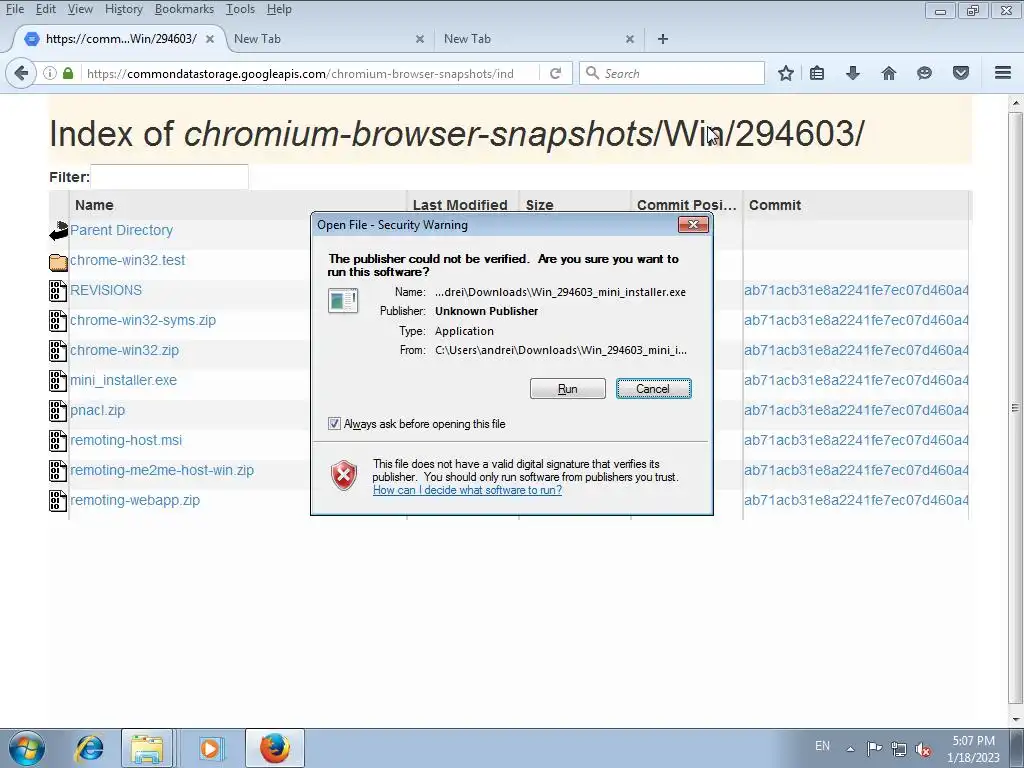Click the page vertical scrollbar
1024x768 pixels.
click(1016, 408)
